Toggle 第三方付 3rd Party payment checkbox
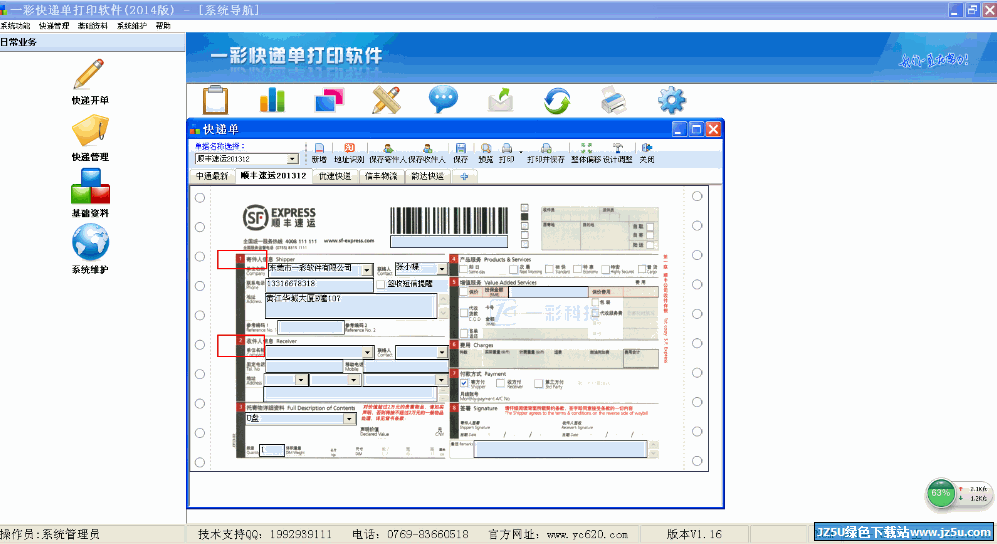Image resolution: width=997 pixels, height=544 pixels. 538,383
